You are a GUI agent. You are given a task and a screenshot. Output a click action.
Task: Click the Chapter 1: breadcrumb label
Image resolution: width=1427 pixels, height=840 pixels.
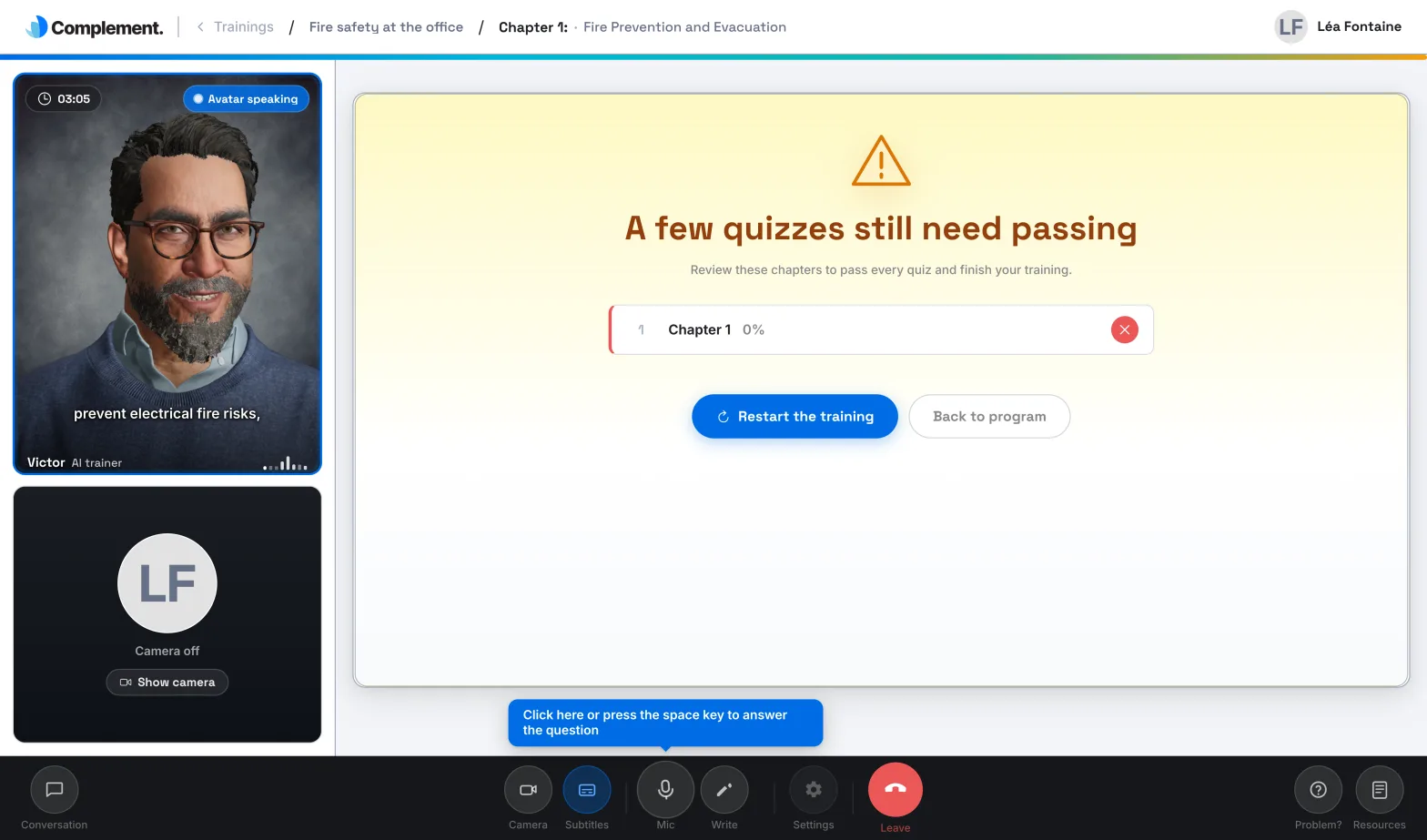tap(533, 27)
